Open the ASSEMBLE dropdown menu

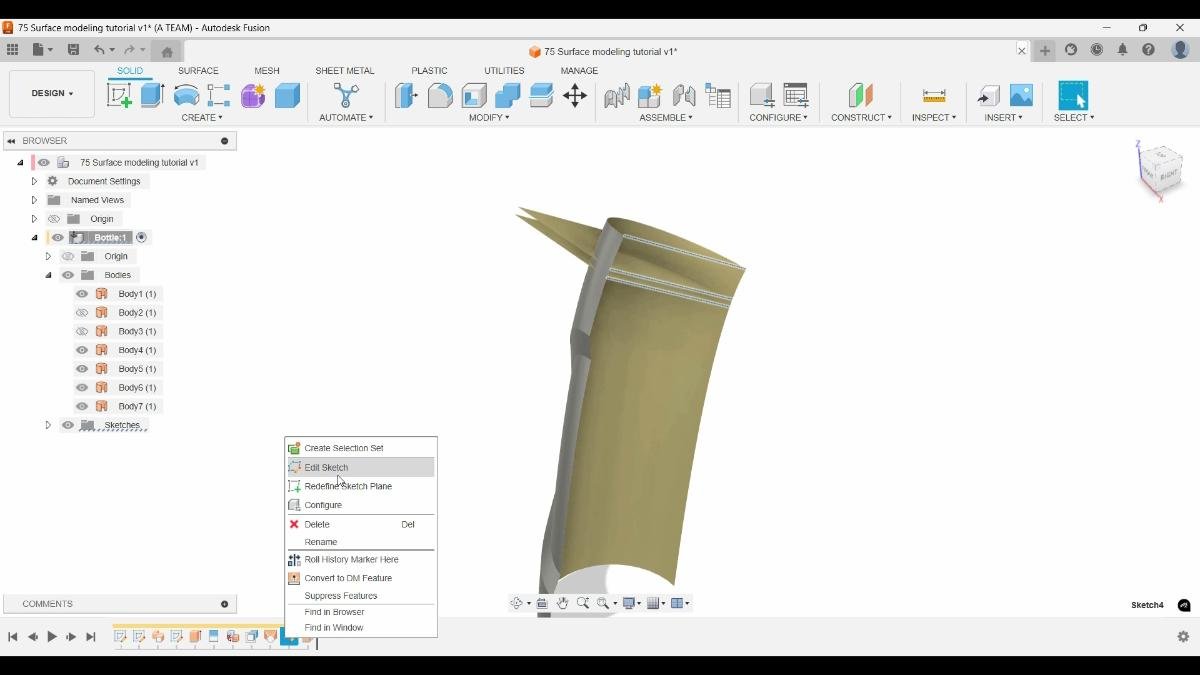click(666, 118)
